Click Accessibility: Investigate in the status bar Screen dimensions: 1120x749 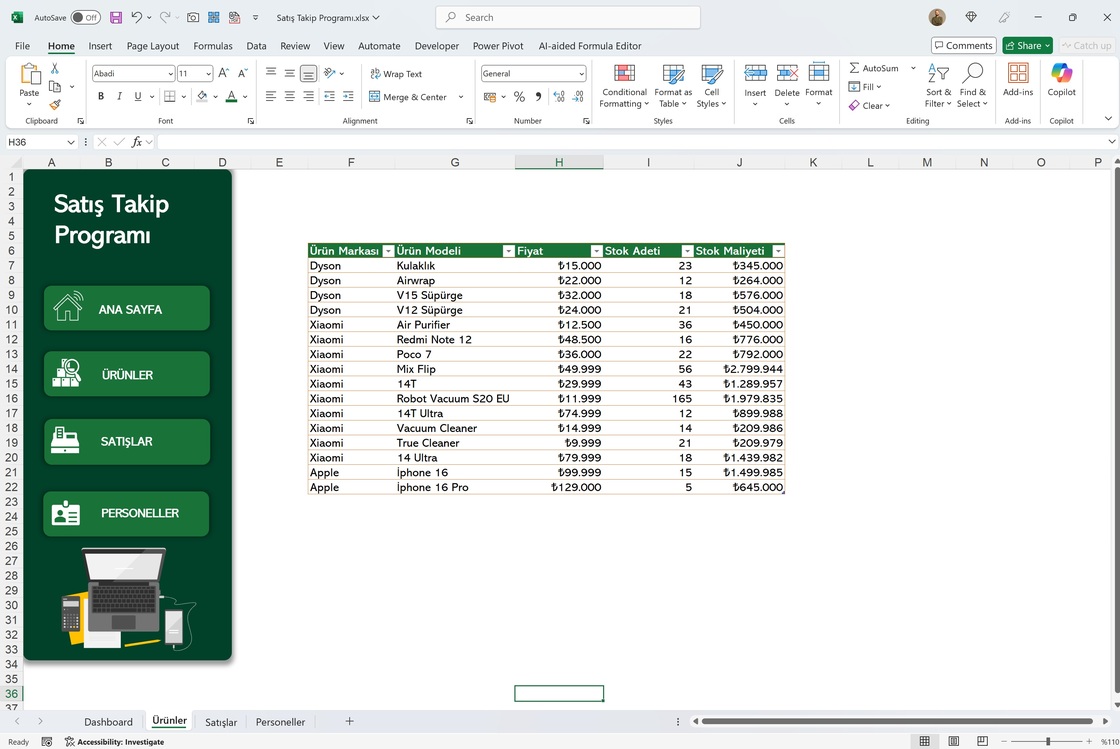[114, 742]
